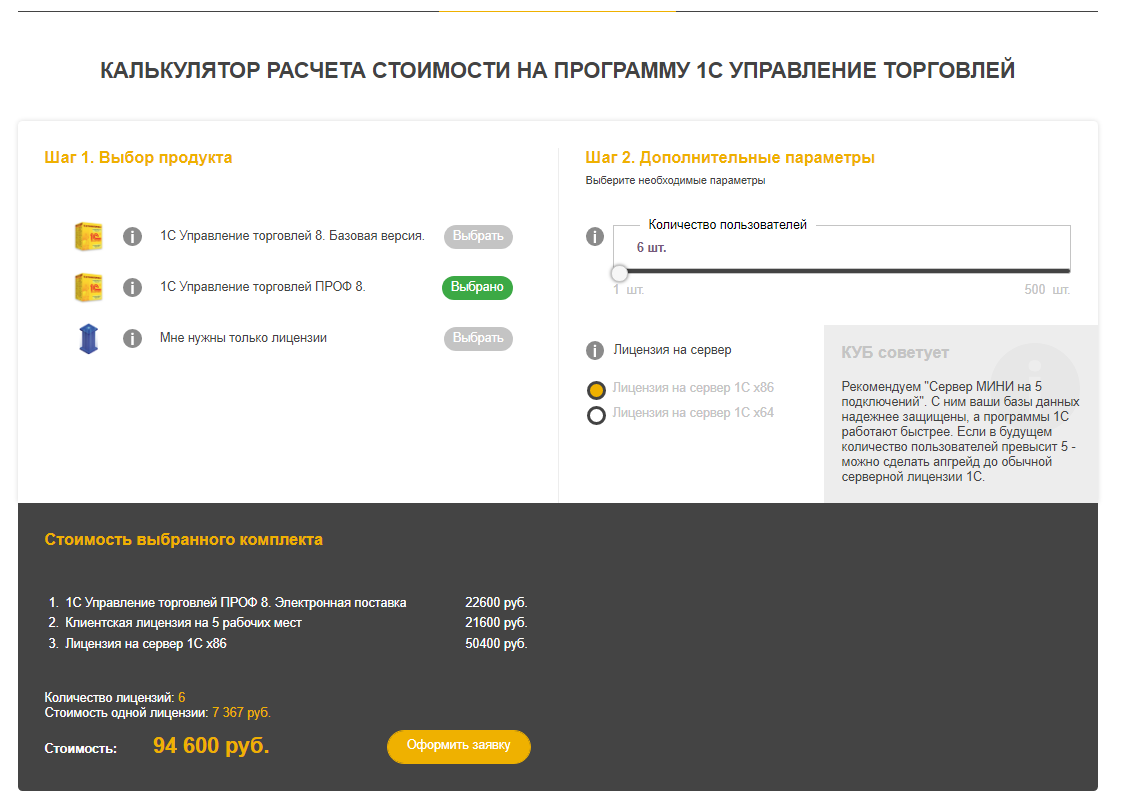Image resolution: width=1124 pixels, height=797 pixels.
Task: Click the Оформить заявку button
Action: 459,746
